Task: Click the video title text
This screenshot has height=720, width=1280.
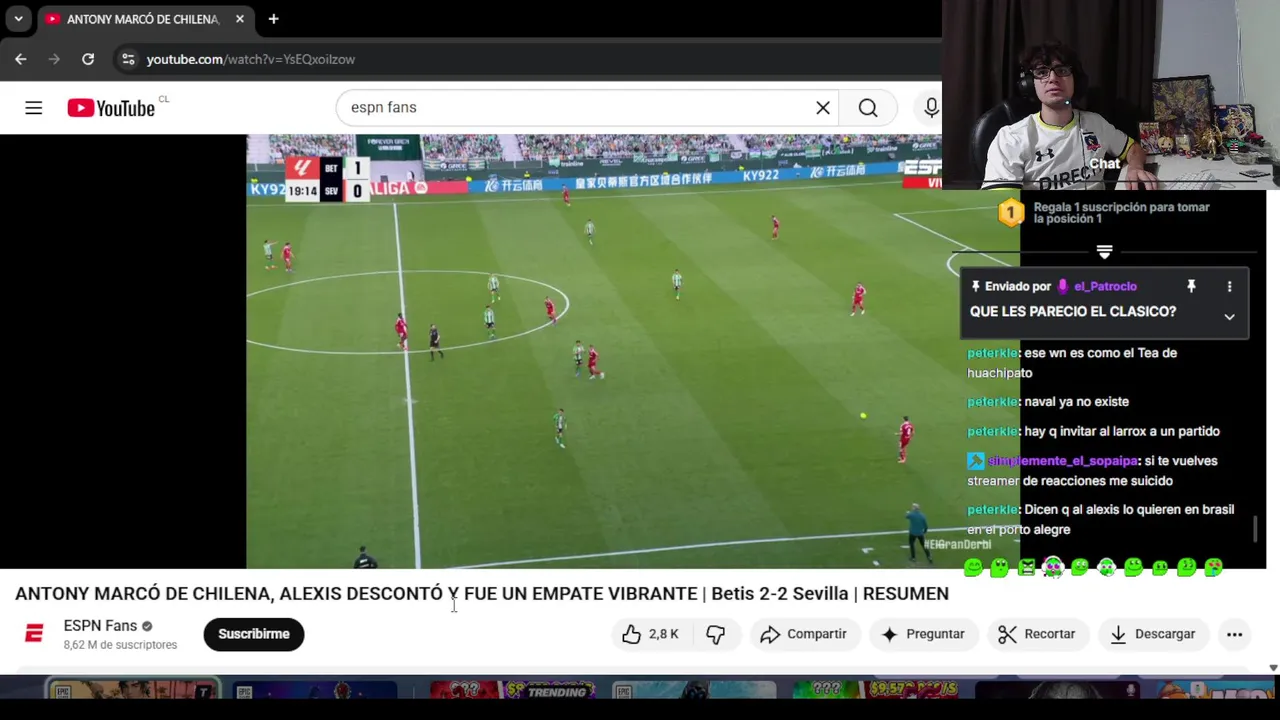Action: tap(482, 594)
